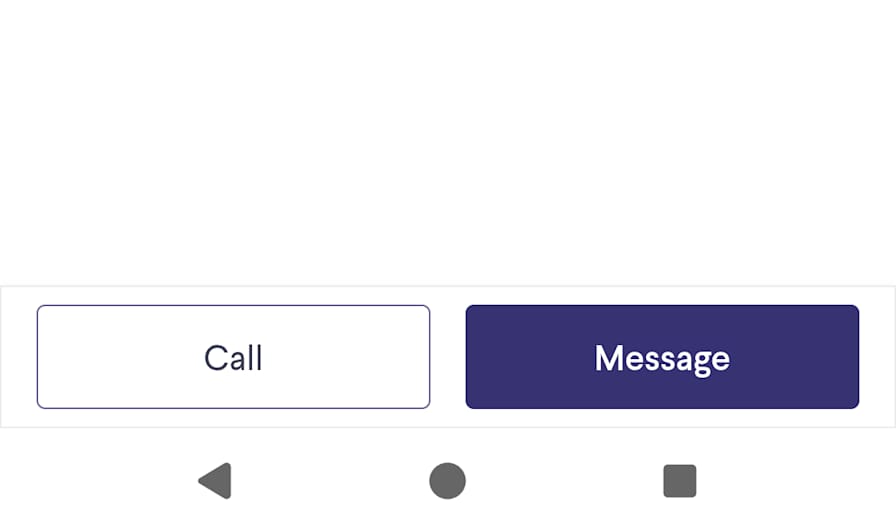896x512 pixels.
Task: Tap the Android back triangle icon
Action: (x=215, y=481)
